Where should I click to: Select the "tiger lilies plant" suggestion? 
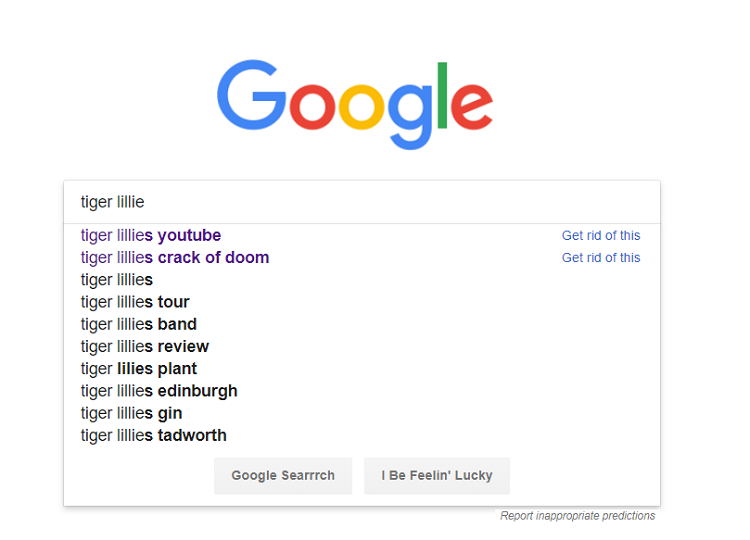[x=139, y=369]
